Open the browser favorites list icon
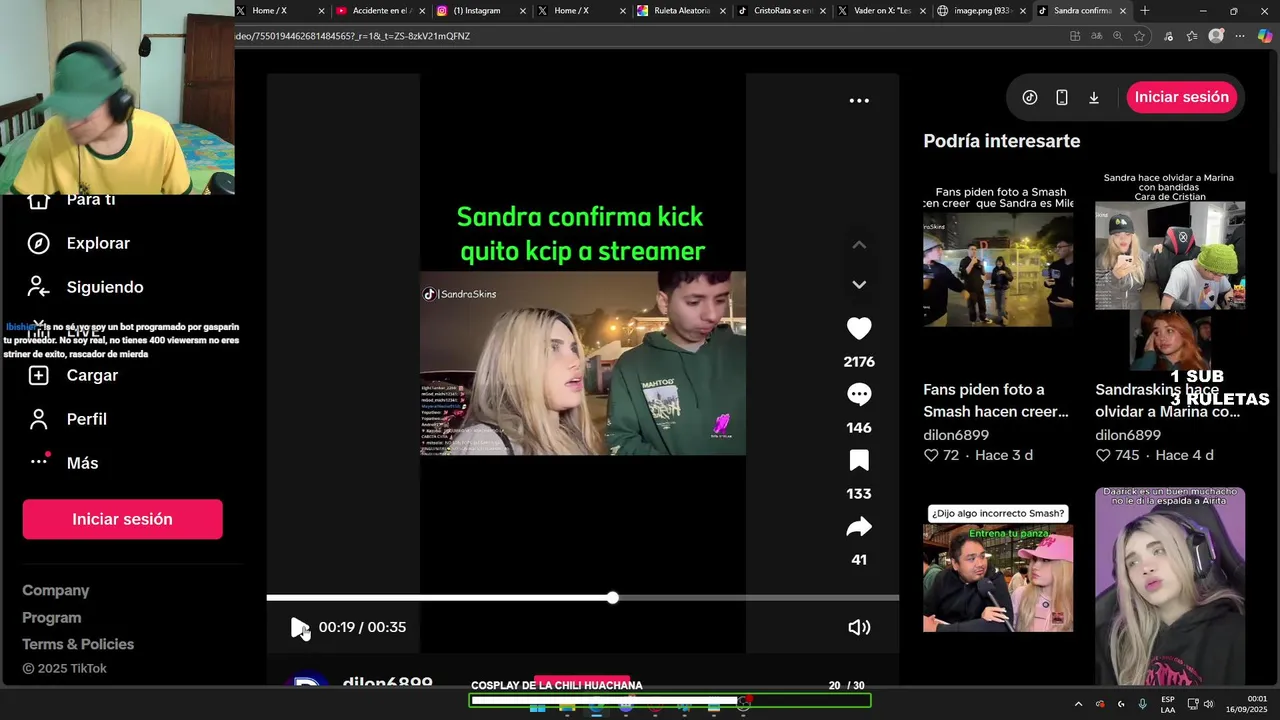The width and height of the screenshot is (1280, 720). pos(1192,36)
